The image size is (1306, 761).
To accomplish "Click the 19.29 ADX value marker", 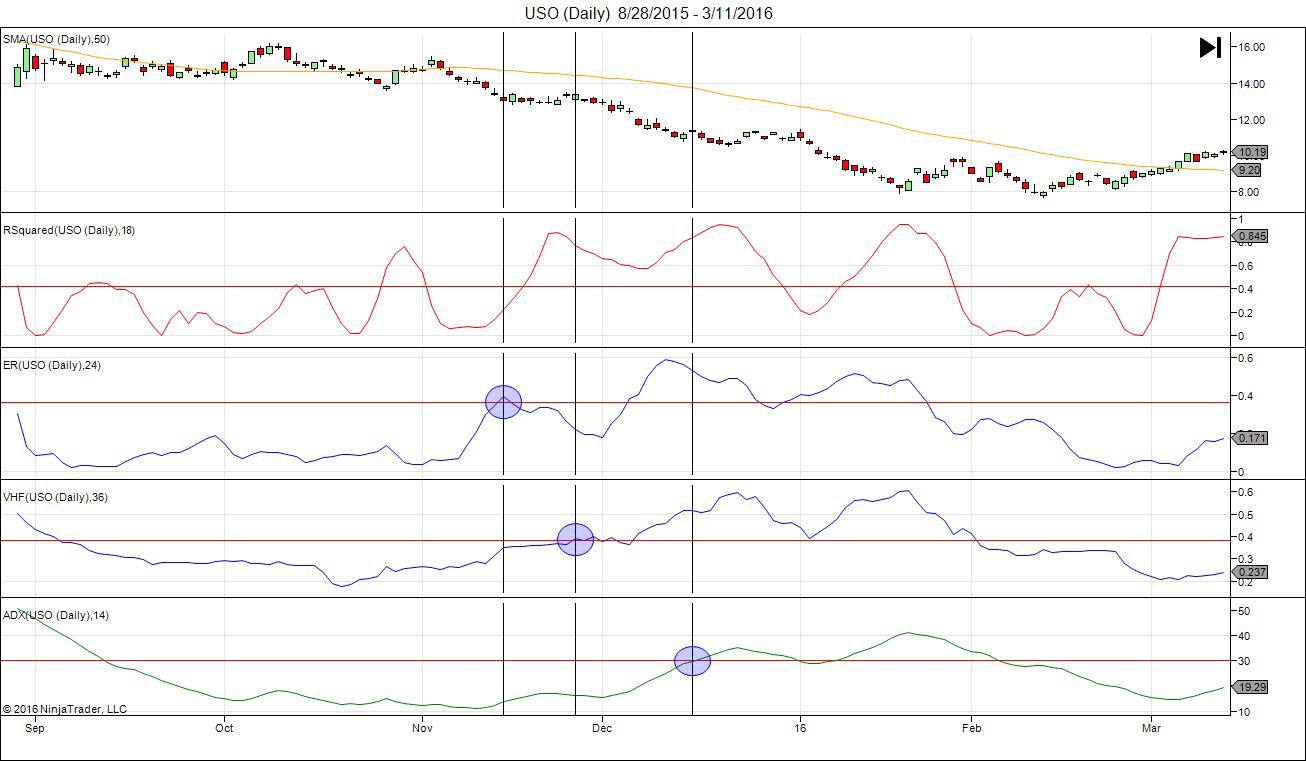I will coord(1252,687).
